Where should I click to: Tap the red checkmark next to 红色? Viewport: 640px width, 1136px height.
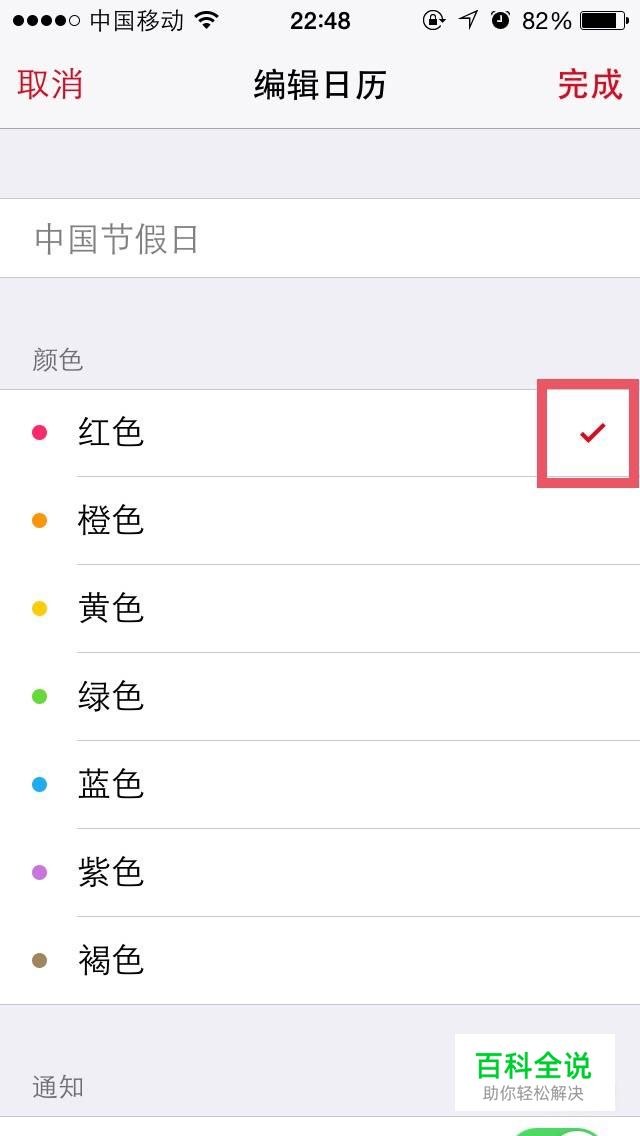[x=592, y=433]
